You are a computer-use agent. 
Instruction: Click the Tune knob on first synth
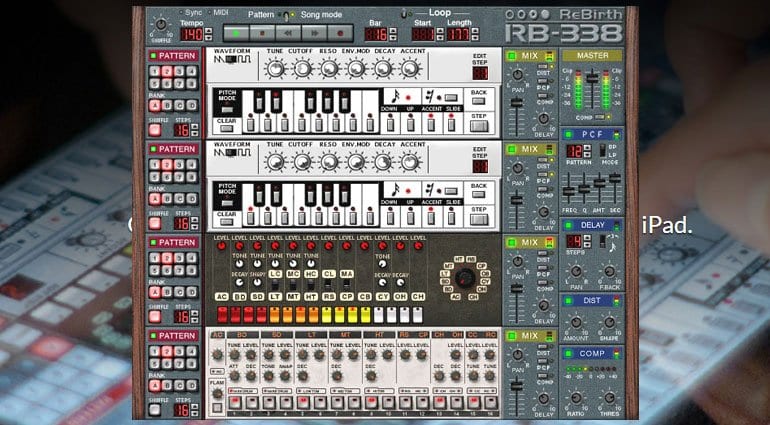pos(275,69)
